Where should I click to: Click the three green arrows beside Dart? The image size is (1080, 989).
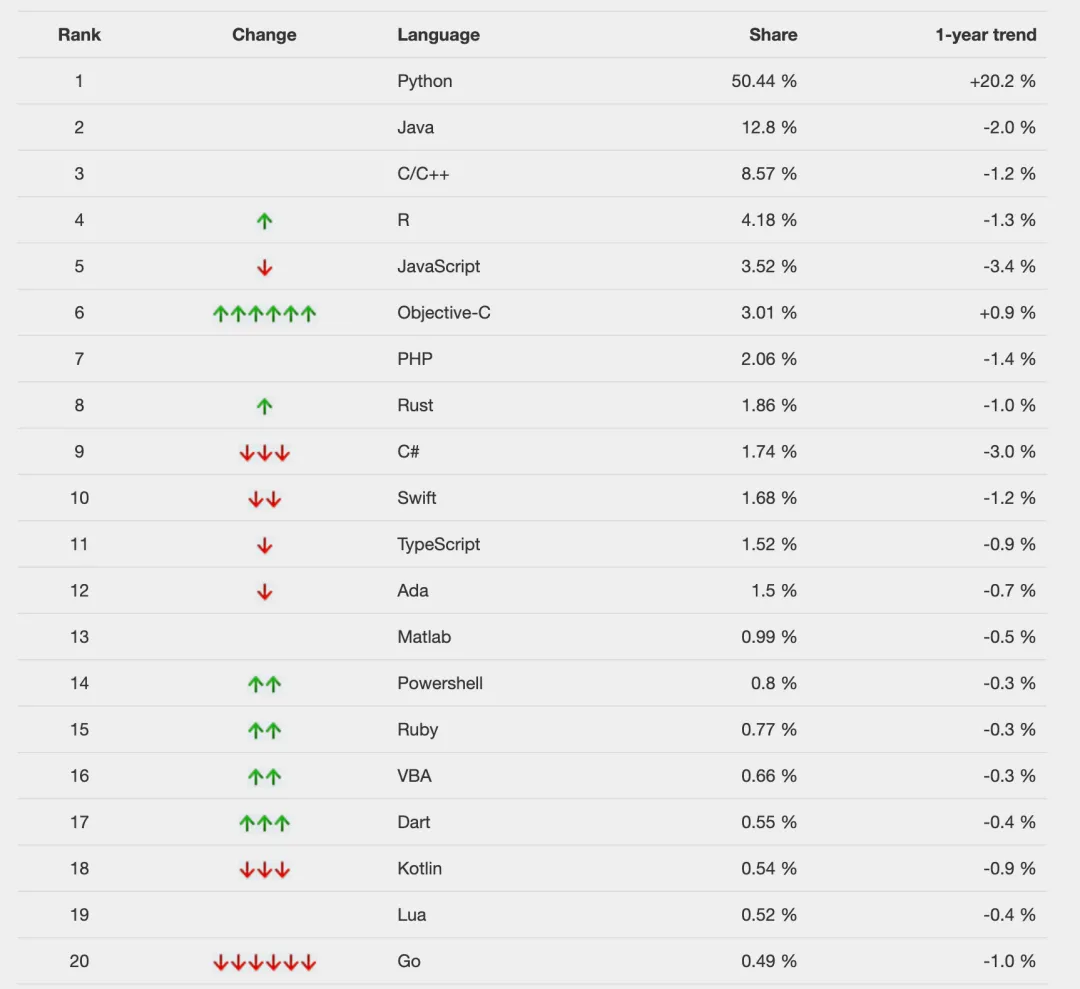(264, 822)
